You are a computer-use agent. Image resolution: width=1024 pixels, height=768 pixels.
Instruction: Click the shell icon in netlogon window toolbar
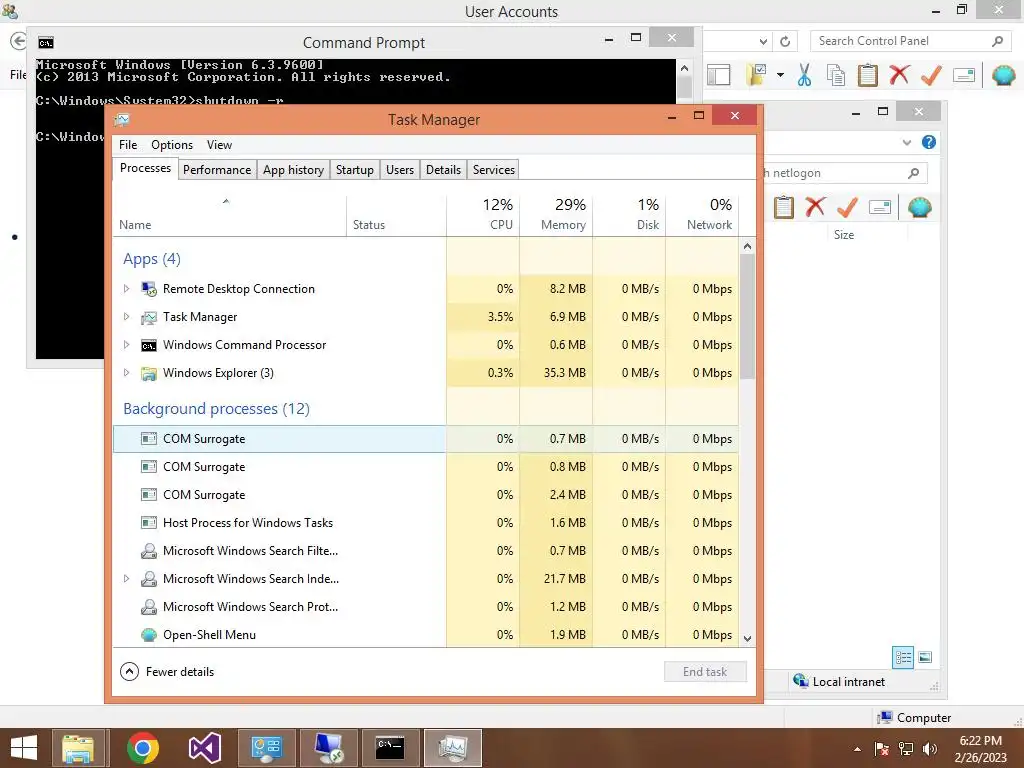pos(920,208)
